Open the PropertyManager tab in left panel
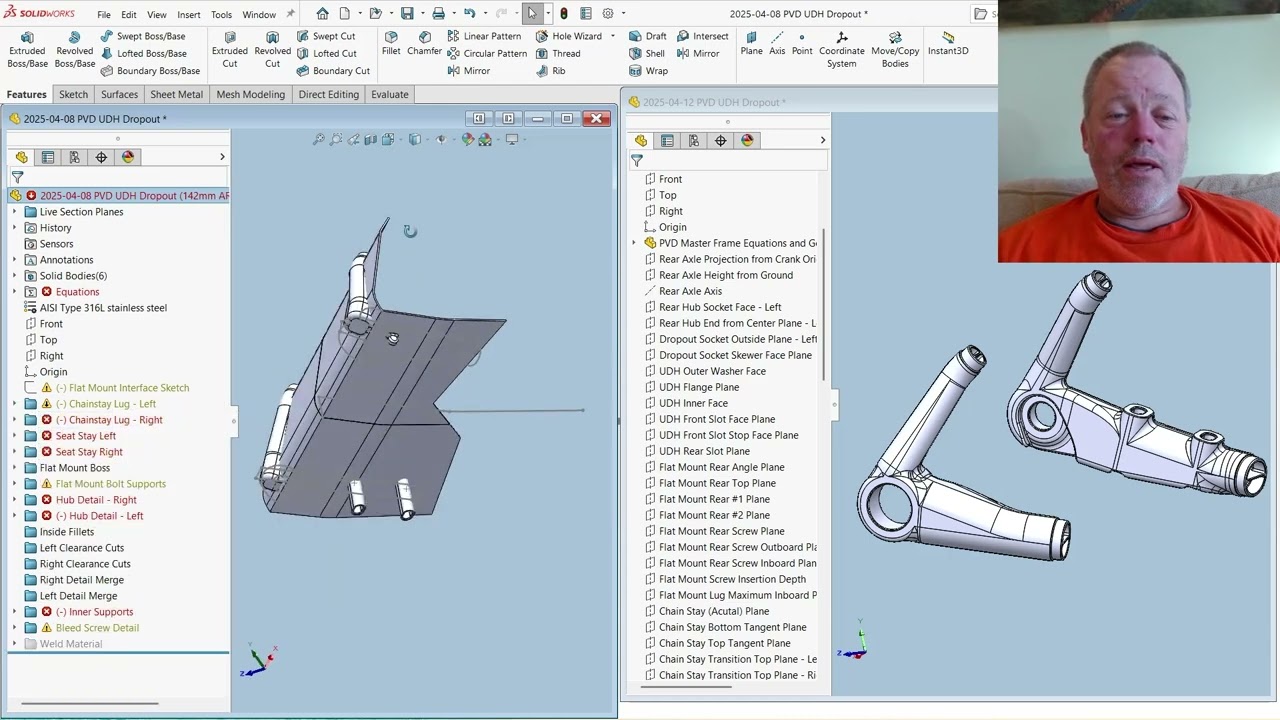Screen dimensions: 1280x720 click(x=47, y=157)
